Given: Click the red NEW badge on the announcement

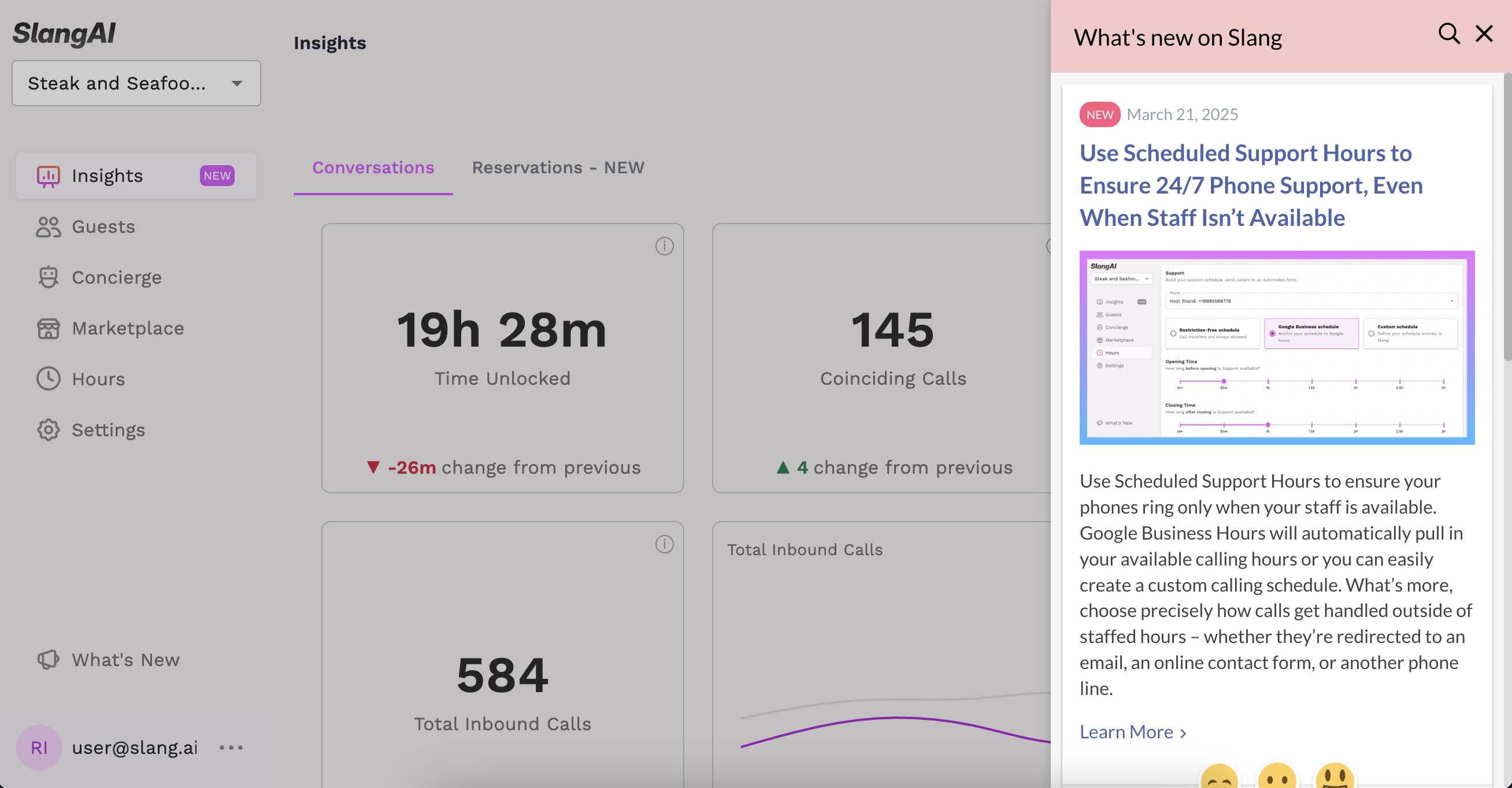Looking at the screenshot, I should (1099, 114).
